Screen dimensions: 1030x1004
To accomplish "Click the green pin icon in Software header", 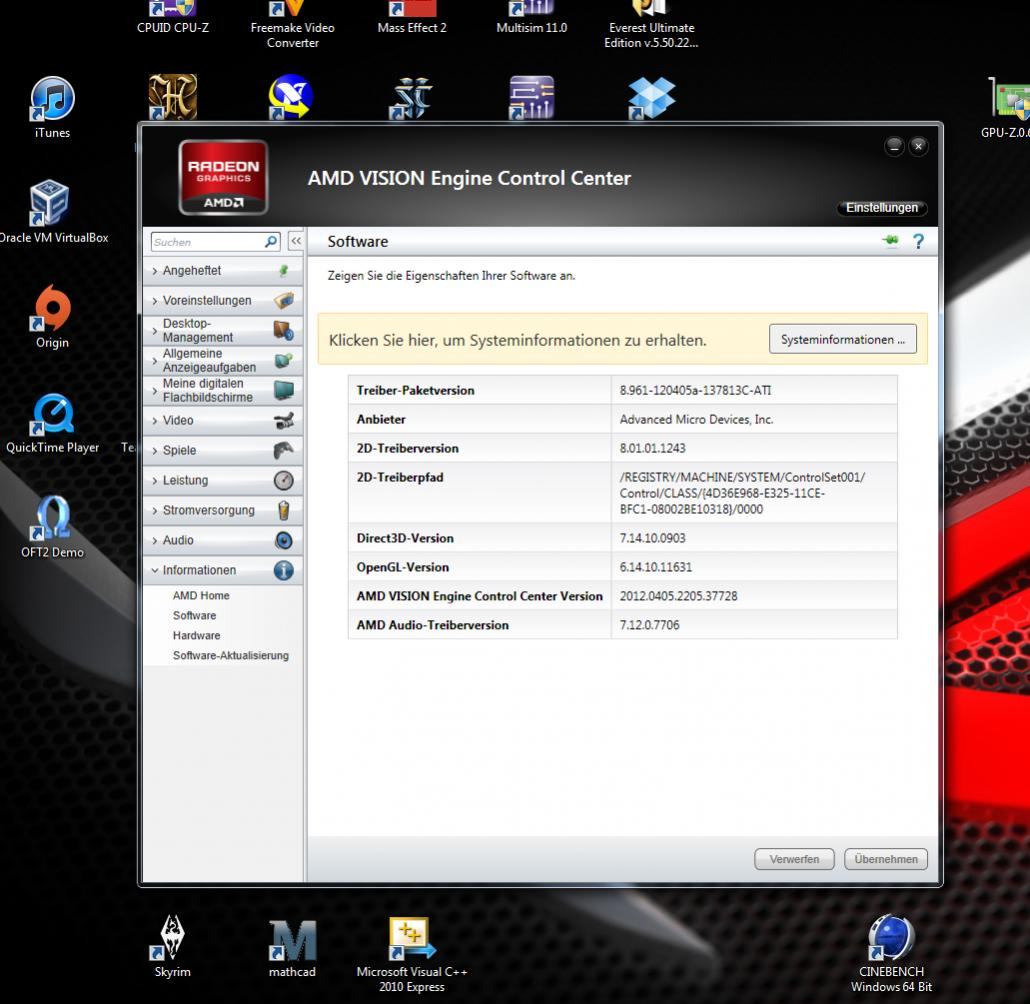I will 890,240.
